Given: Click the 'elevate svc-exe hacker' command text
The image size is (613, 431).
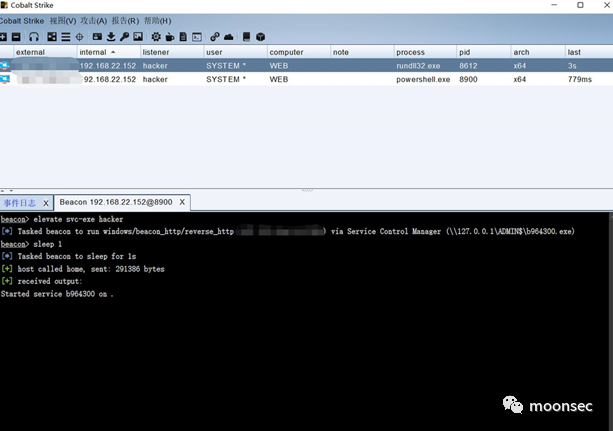Looking at the screenshot, I should [x=78, y=219].
